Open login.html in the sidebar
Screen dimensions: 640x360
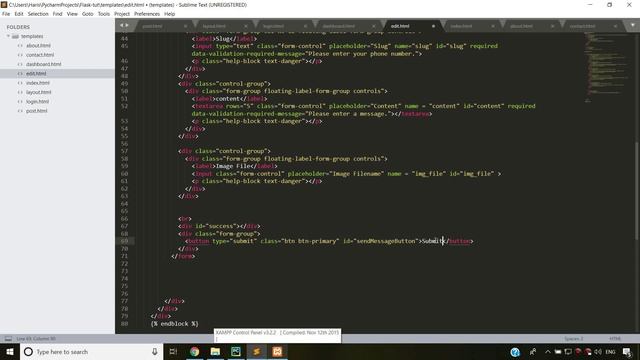pos(37,101)
